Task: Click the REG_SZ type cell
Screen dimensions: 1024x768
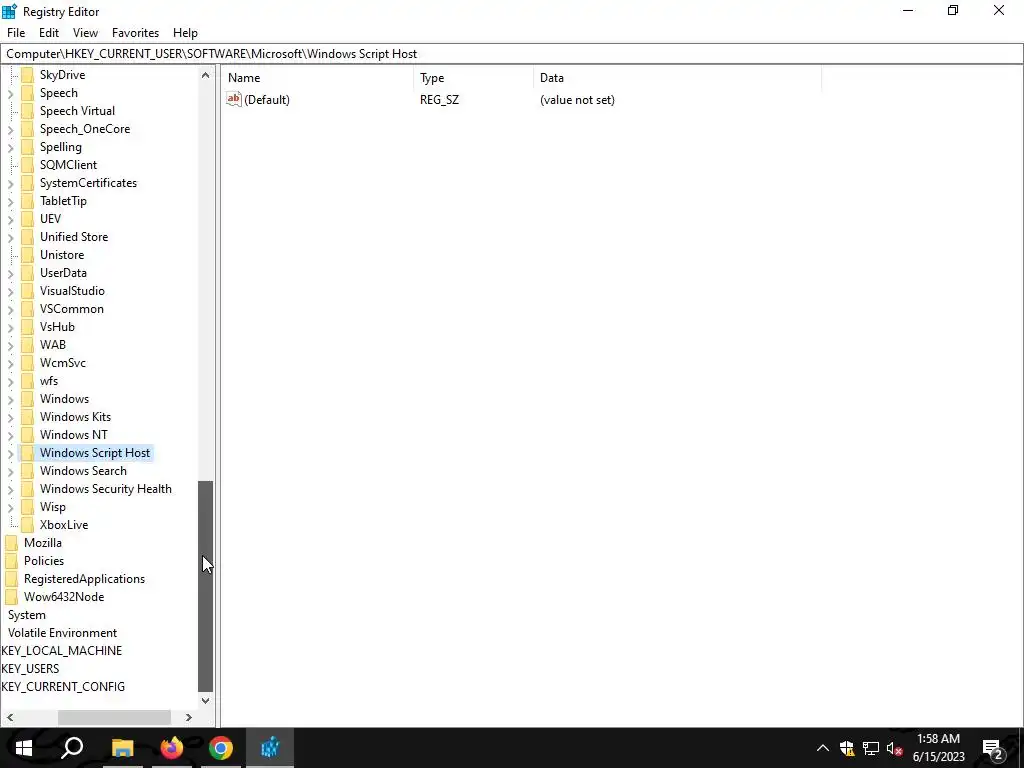Action: click(440, 100)
